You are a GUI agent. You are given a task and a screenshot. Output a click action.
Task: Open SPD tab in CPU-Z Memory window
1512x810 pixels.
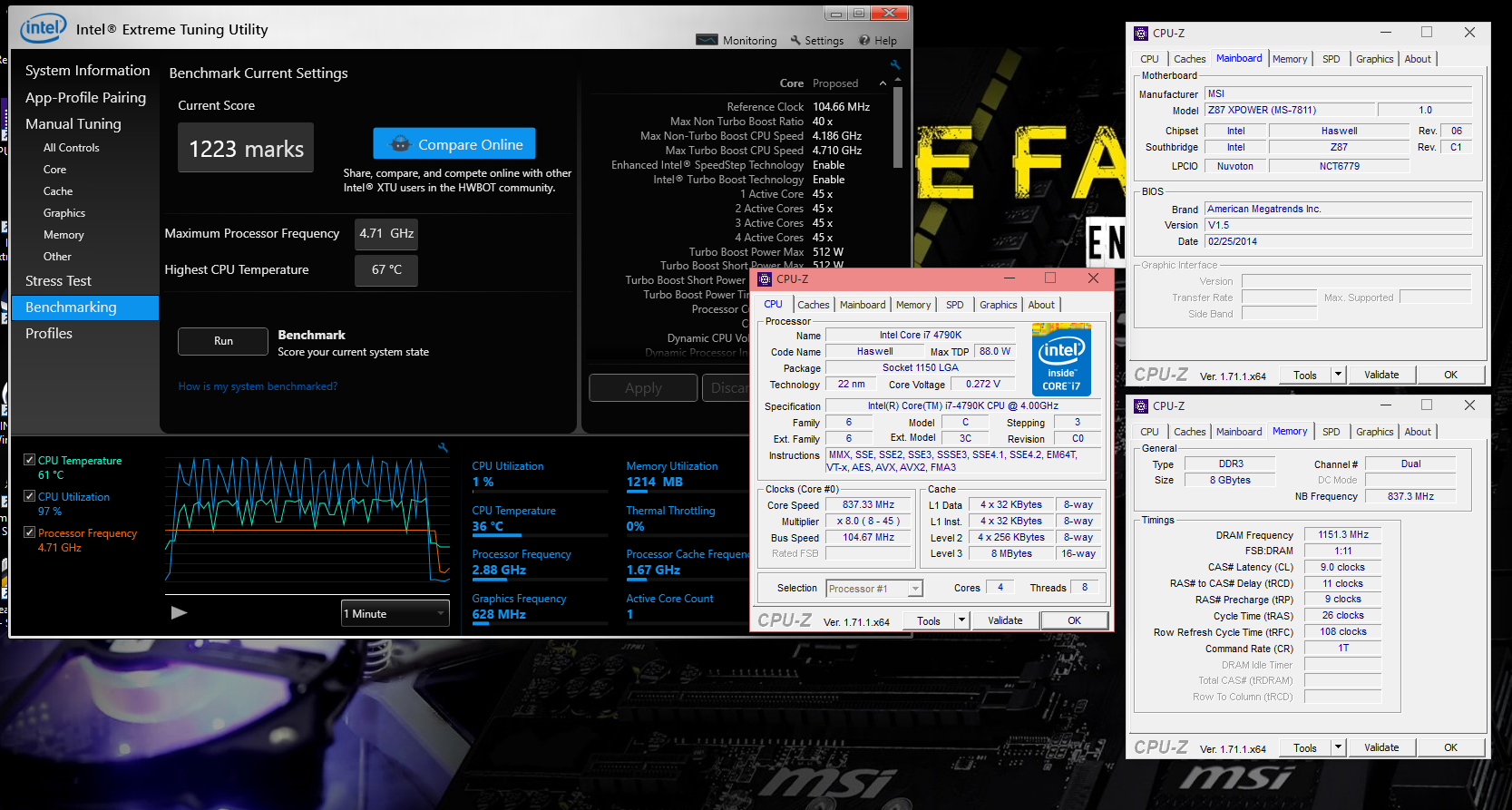tap(1332, 432)
